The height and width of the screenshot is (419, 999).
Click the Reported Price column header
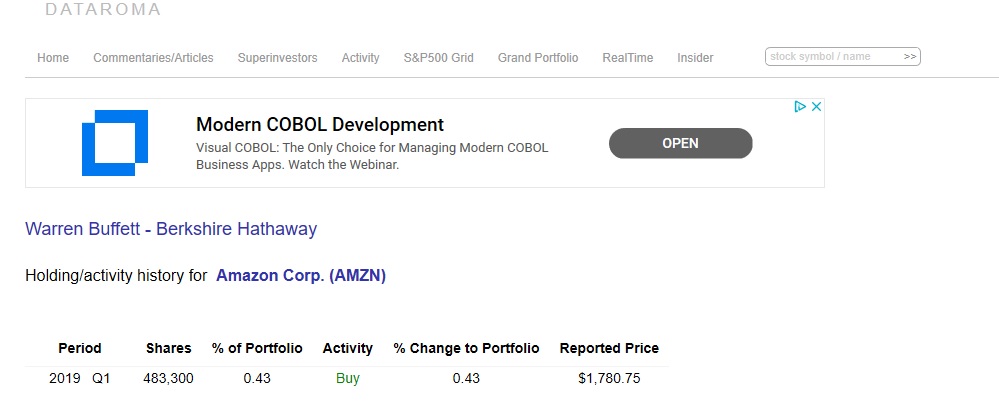pyautogui.click(x=609, y=348)
